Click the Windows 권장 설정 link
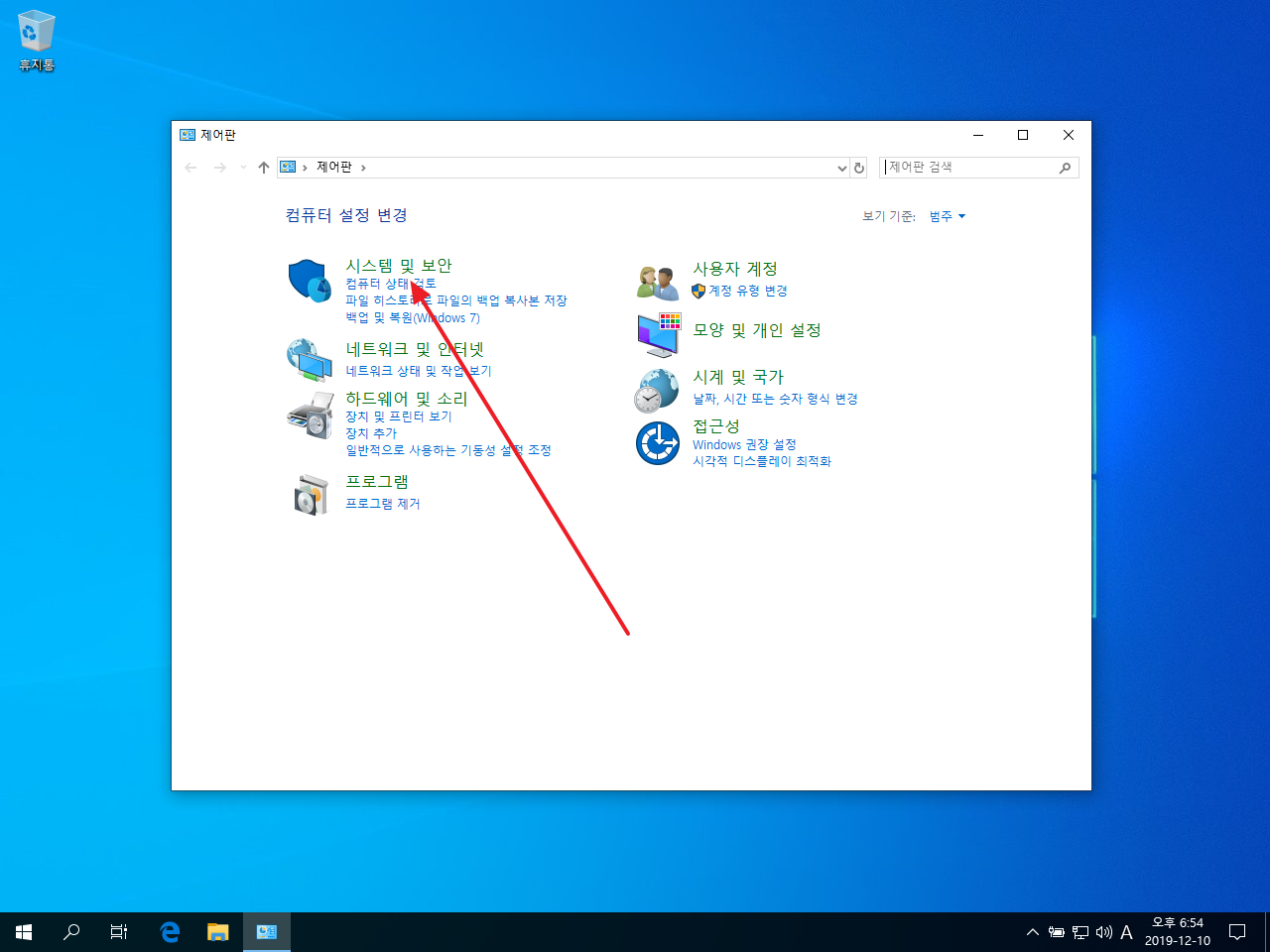 coord(744,445)
